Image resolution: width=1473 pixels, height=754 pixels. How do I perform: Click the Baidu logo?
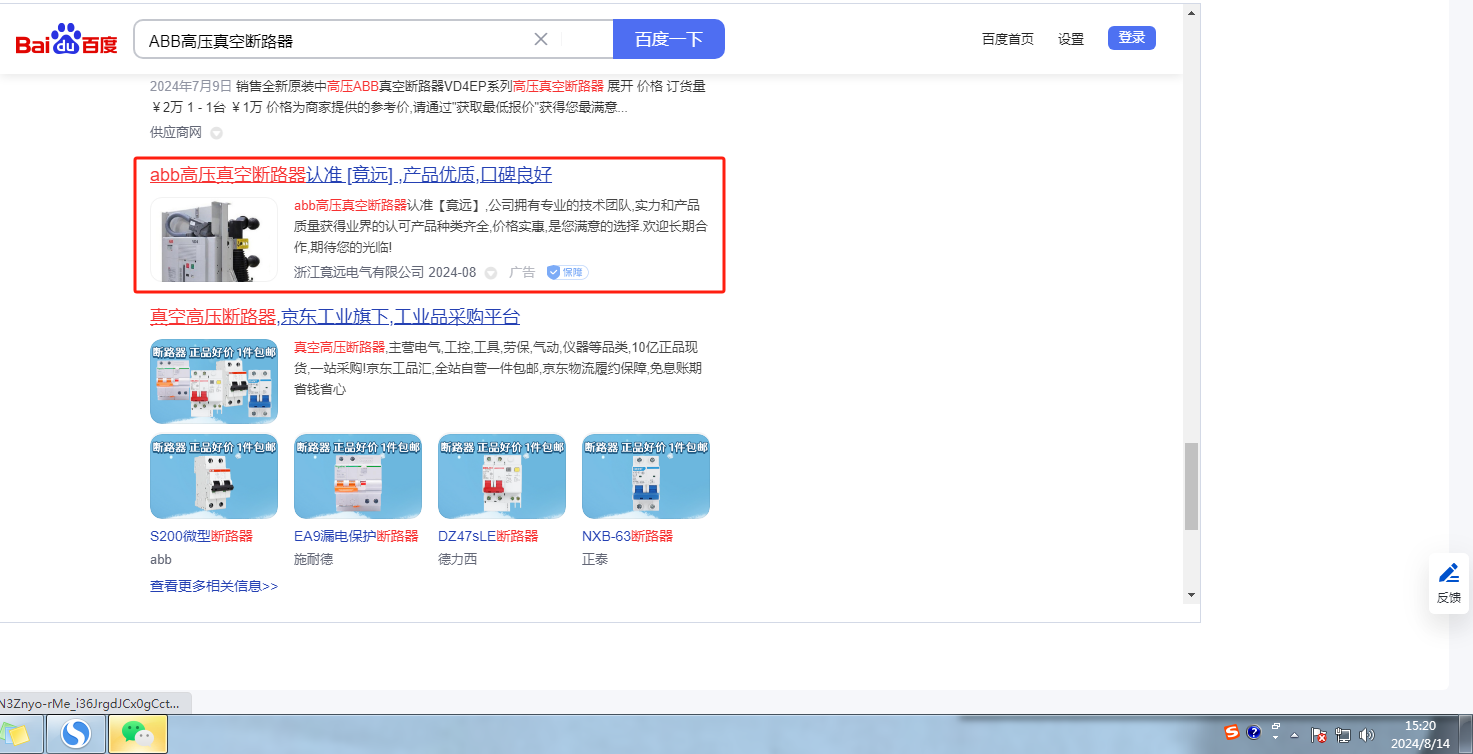tap(66, 40)
